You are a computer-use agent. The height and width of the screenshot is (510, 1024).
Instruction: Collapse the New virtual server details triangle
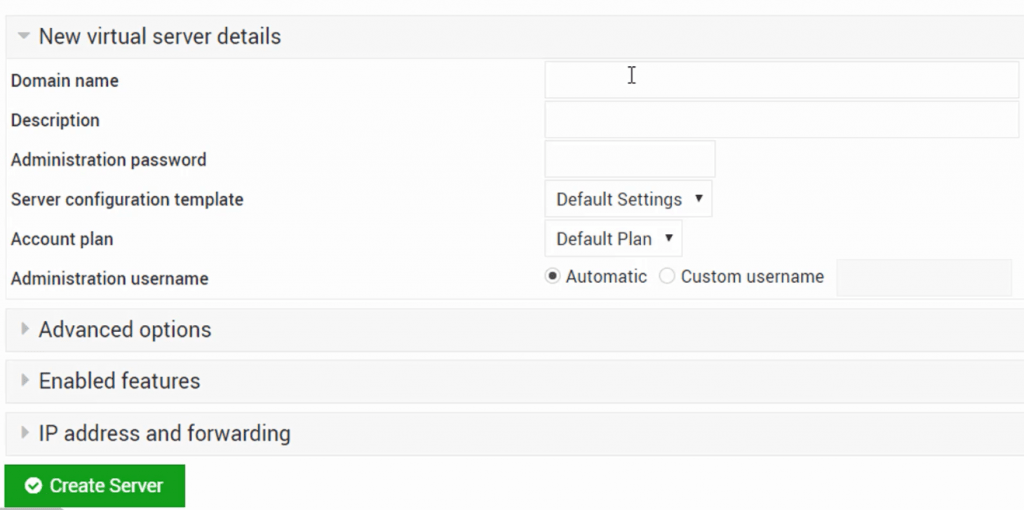click(24, 37)
